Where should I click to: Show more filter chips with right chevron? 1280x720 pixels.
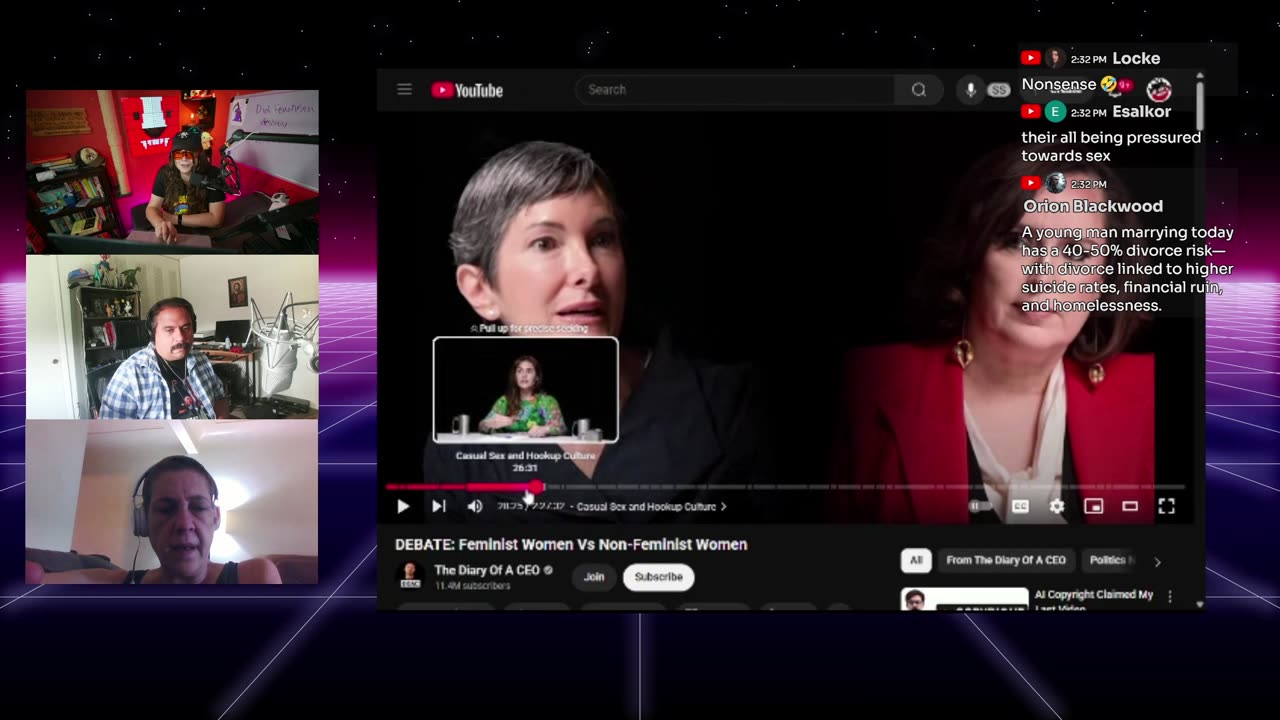tap(1157, 561)
